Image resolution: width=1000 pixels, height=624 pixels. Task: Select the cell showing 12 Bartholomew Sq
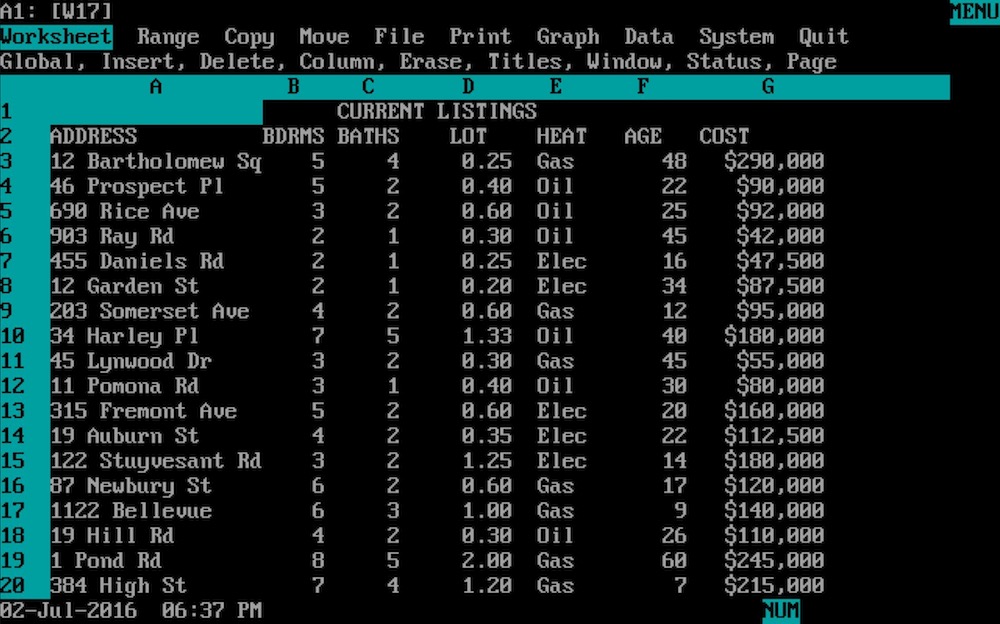(155, 161)
